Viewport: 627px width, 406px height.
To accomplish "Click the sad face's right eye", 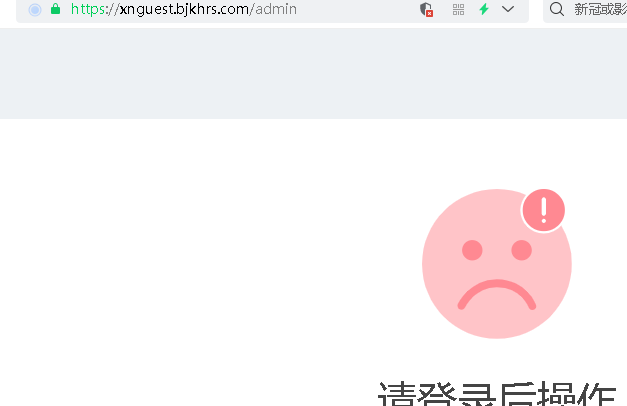I will point(521,250).
